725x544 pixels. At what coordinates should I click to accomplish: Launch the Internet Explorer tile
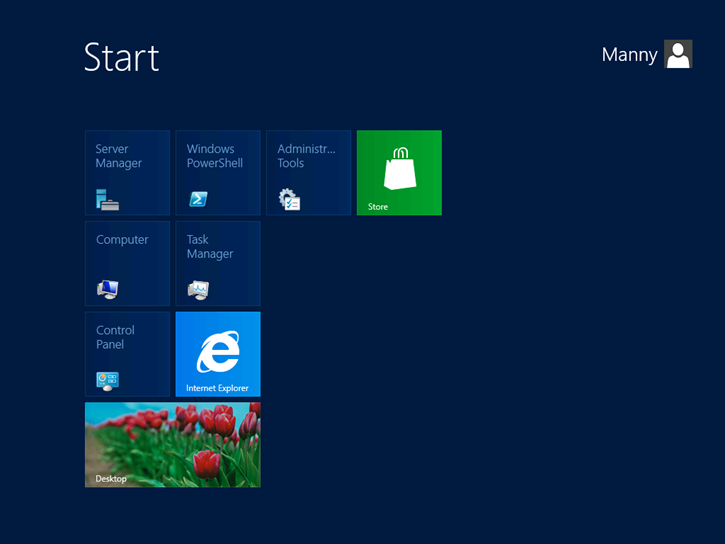pos(218,354)
